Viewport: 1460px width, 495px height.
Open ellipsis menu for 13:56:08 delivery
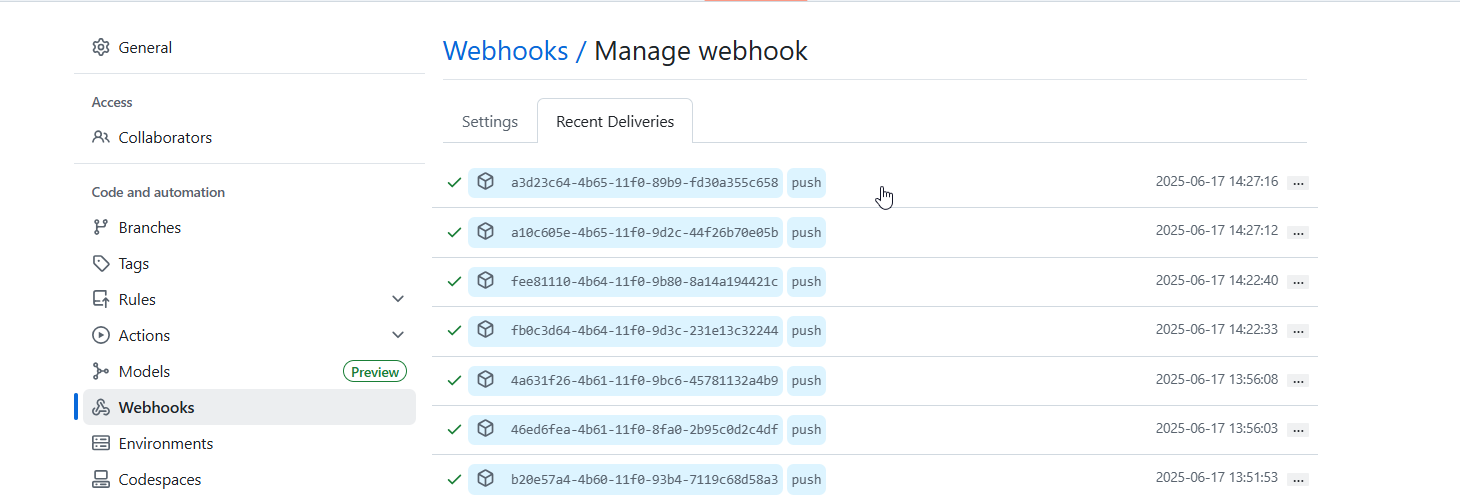point(1298,381)
